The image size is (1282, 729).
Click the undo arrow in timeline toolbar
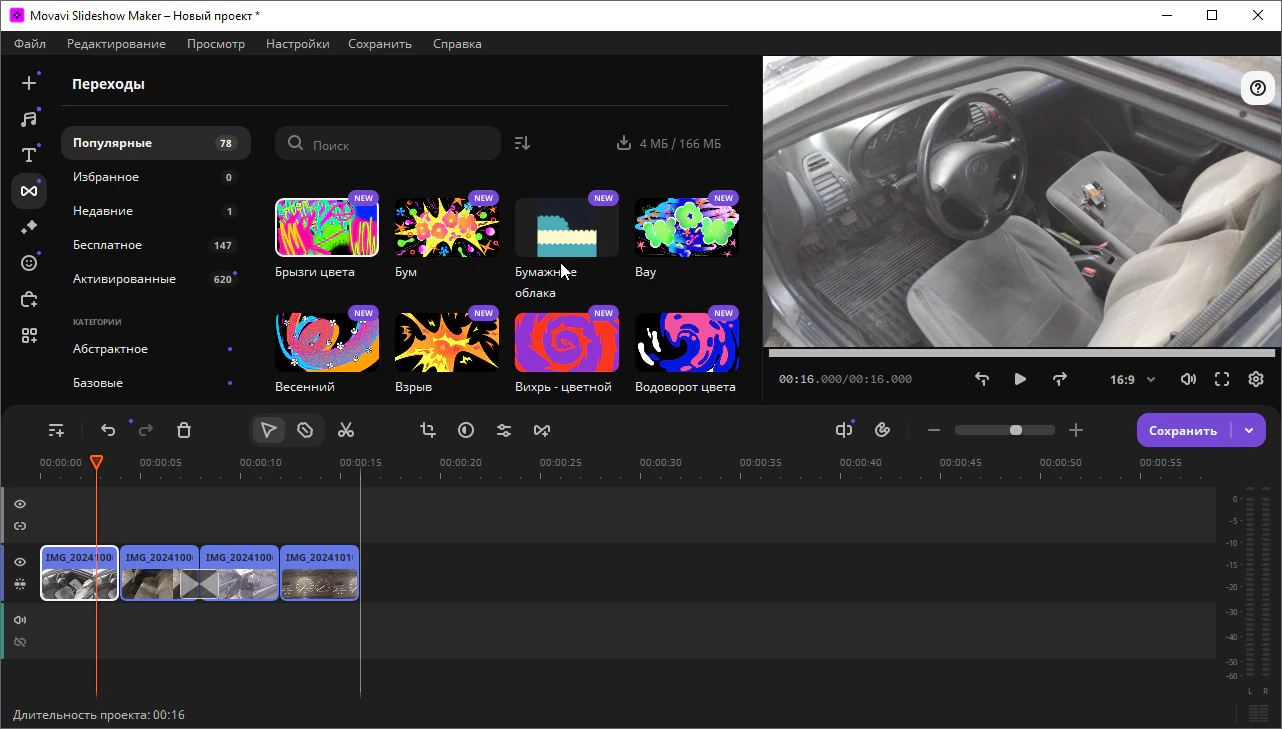point(108,430)
